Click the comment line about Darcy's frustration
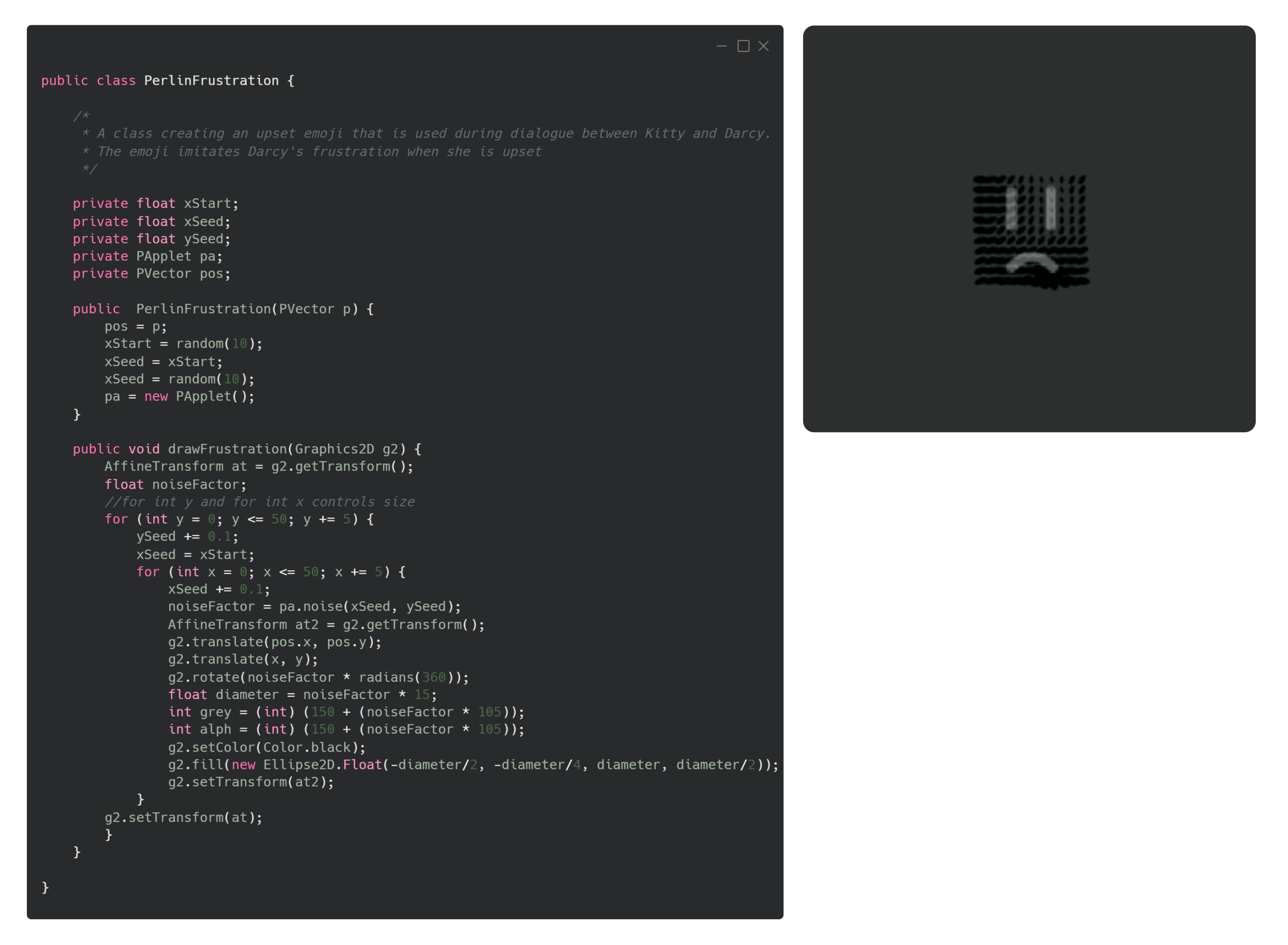 tap(310, 152)
